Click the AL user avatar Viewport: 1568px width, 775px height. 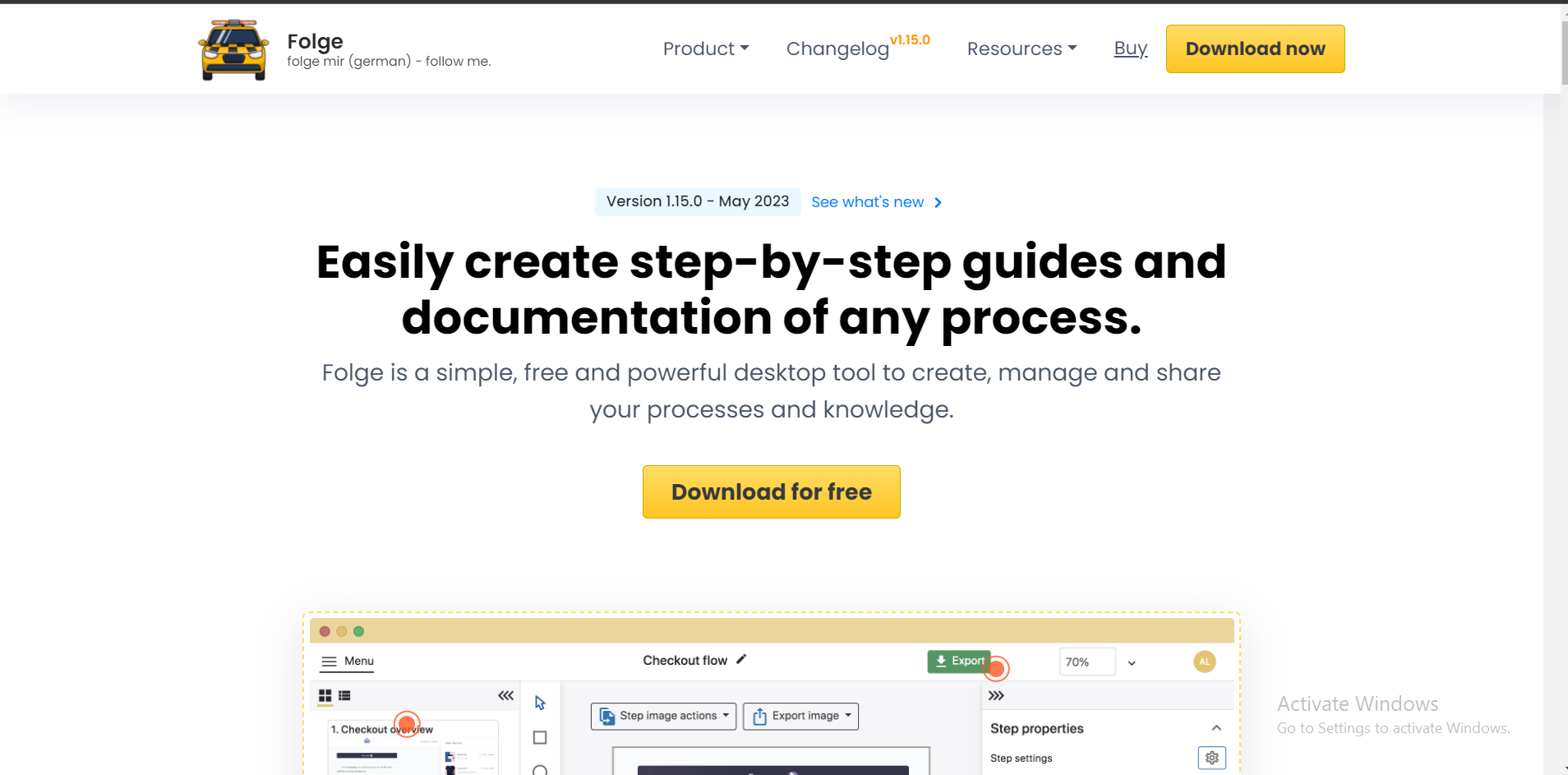[1204, 662]
